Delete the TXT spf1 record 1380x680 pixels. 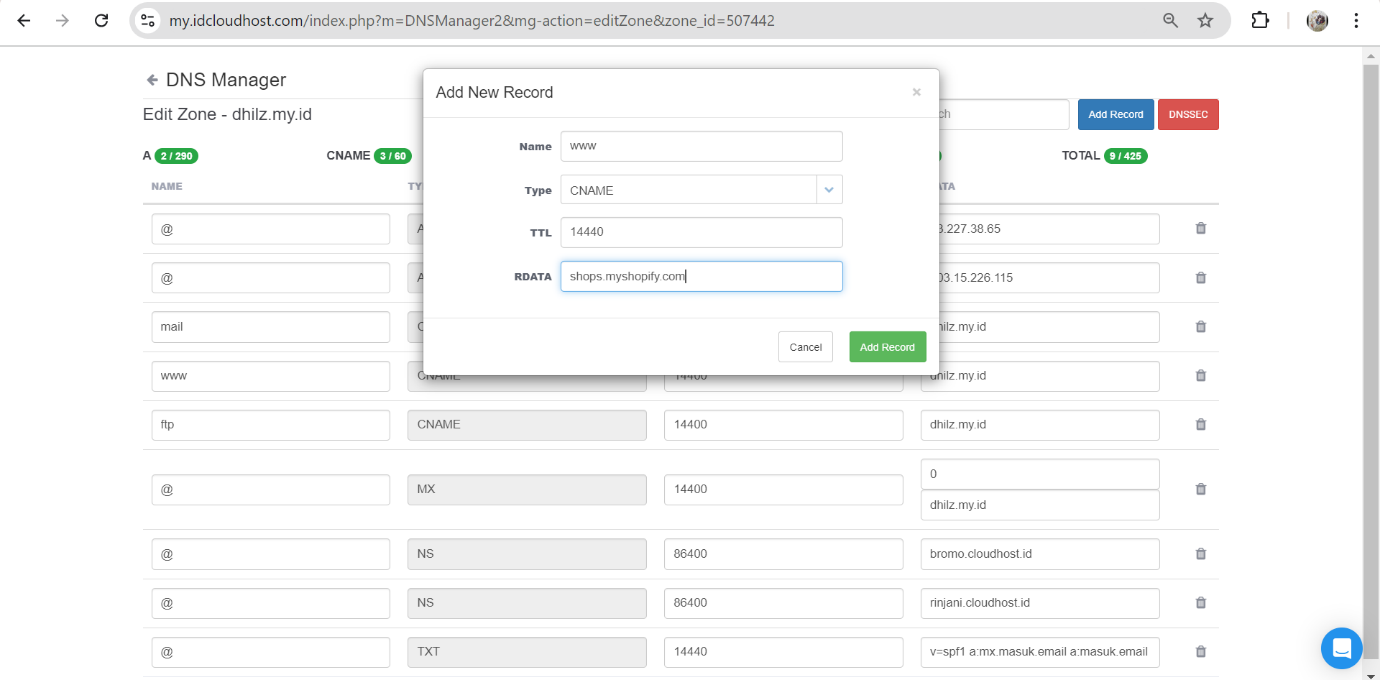(x=1201, y=651)
